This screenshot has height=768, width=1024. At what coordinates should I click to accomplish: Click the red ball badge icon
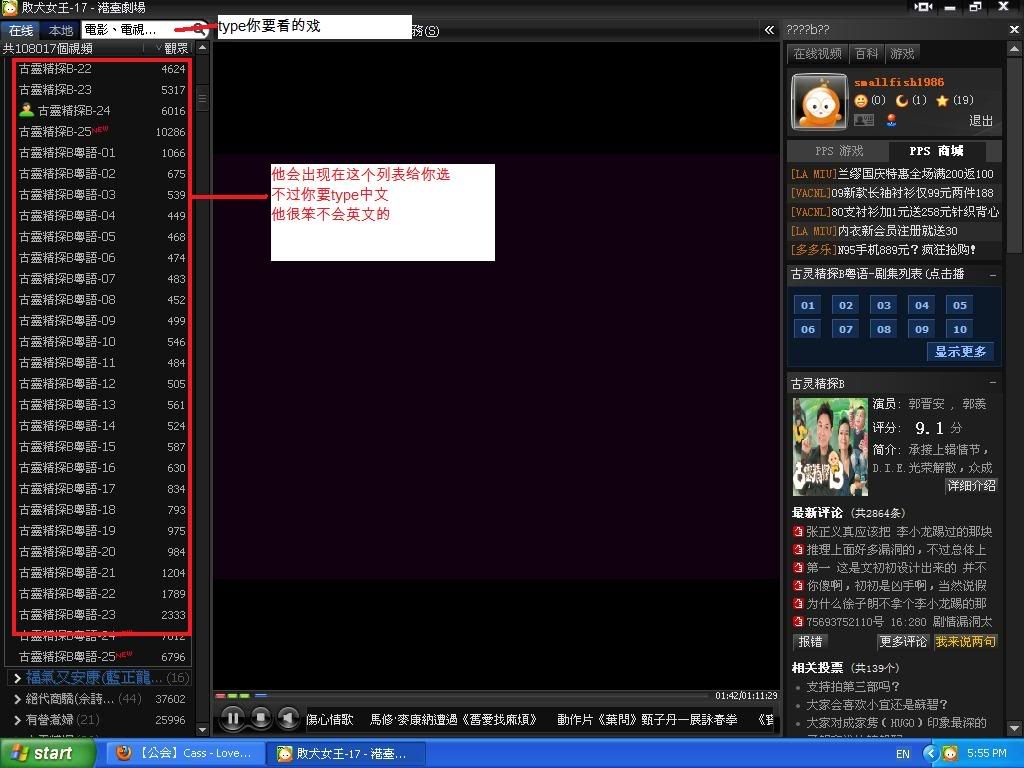(891, 120)
